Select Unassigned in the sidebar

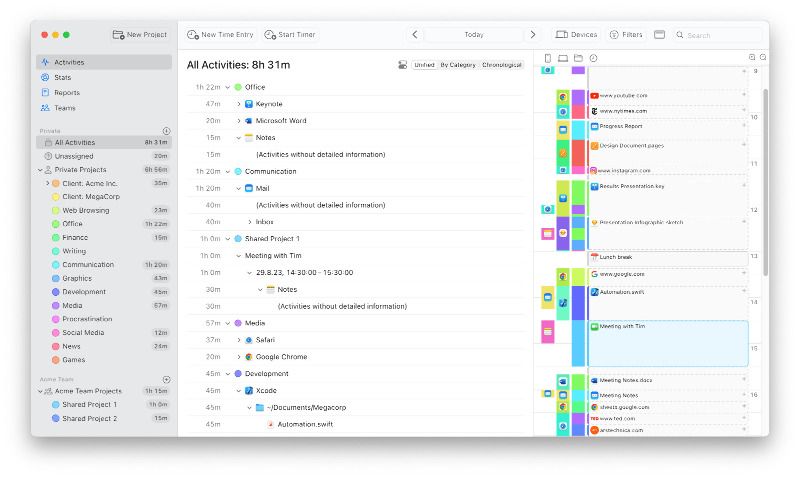pyautogui.click(x=75, y=156)
